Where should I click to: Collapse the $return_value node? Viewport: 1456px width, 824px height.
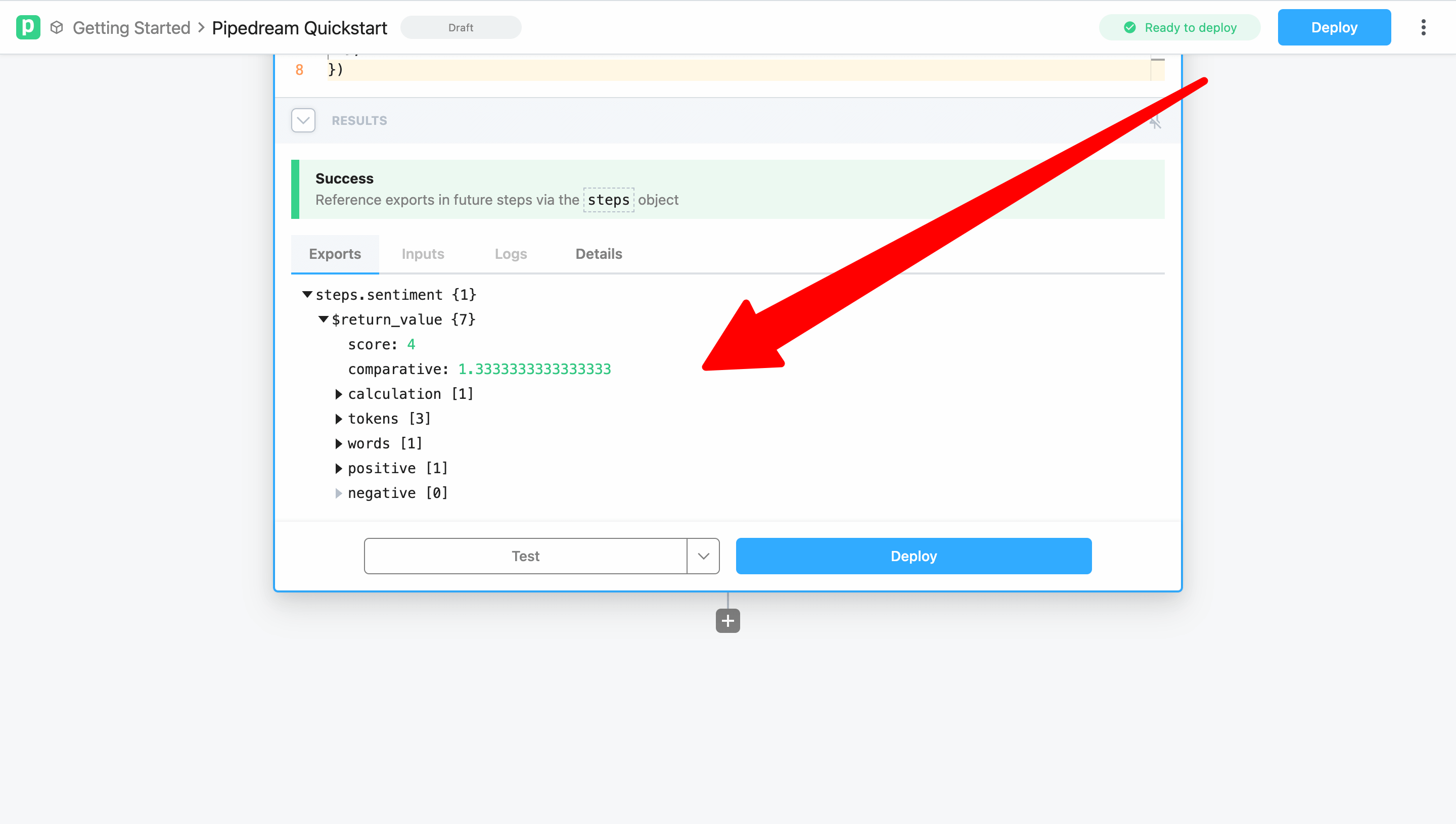click(323, 319)
